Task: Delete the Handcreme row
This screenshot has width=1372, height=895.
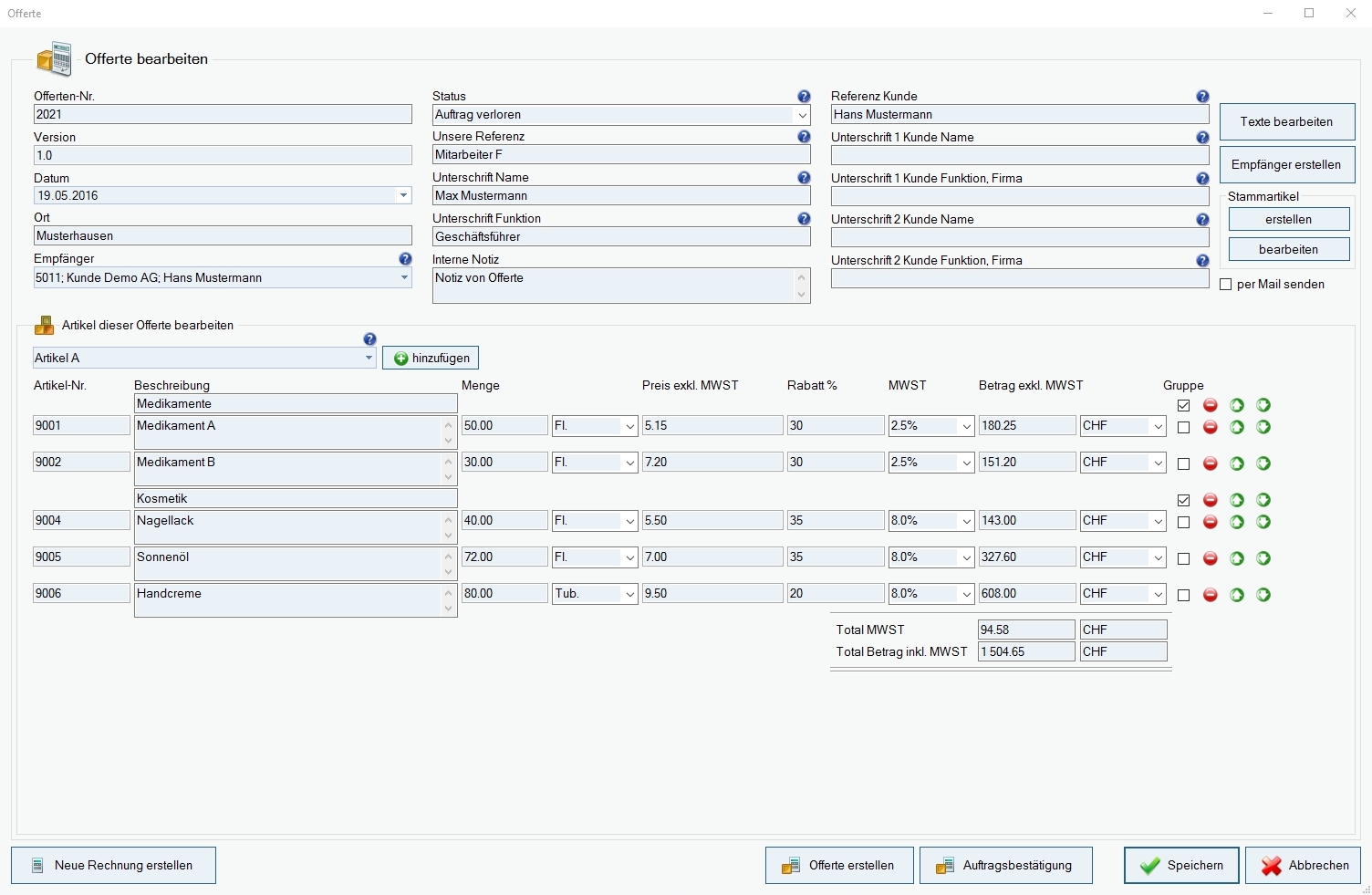Action: 1211,595
